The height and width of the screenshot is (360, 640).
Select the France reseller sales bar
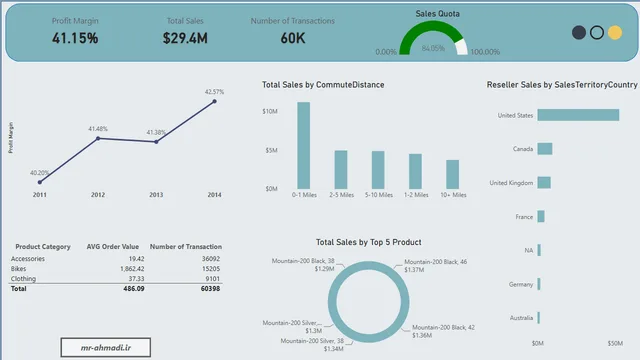coord(541,216)
